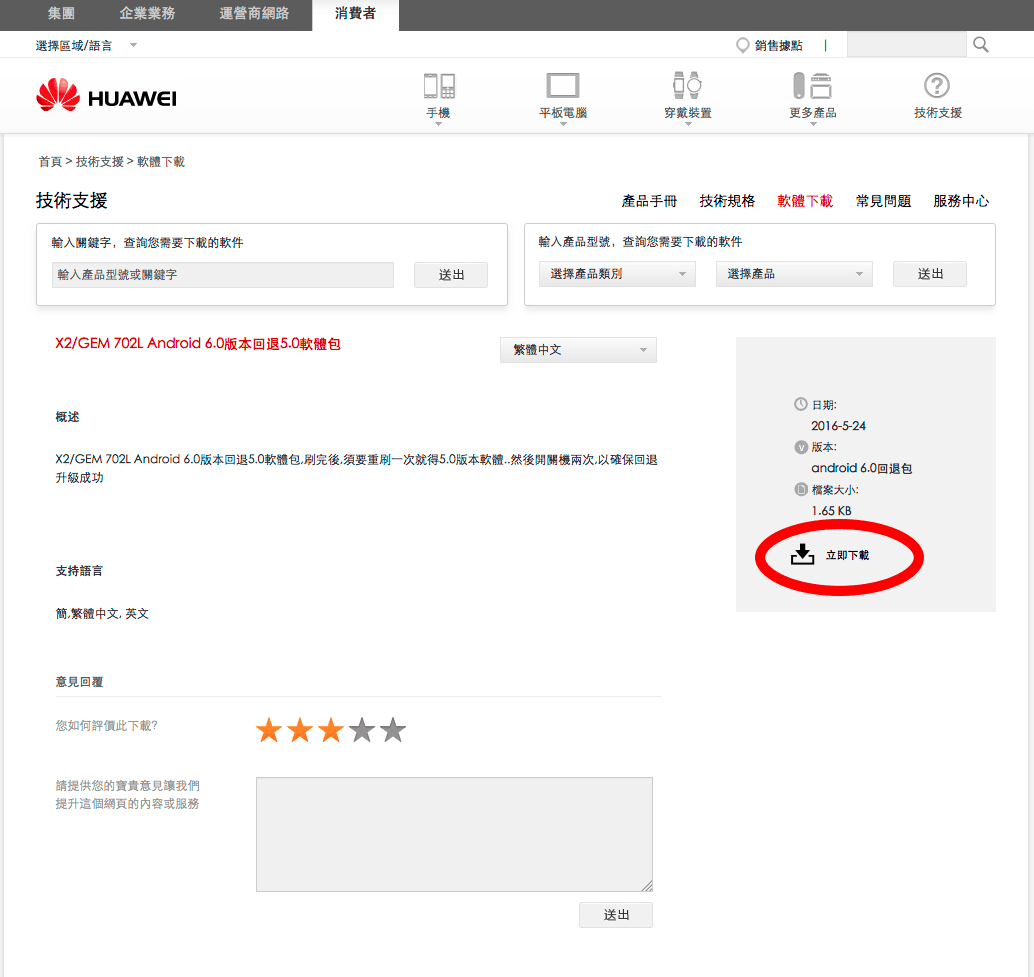
Task: Go to 首頁 in the breadcrumb
Action: point(50,162)
